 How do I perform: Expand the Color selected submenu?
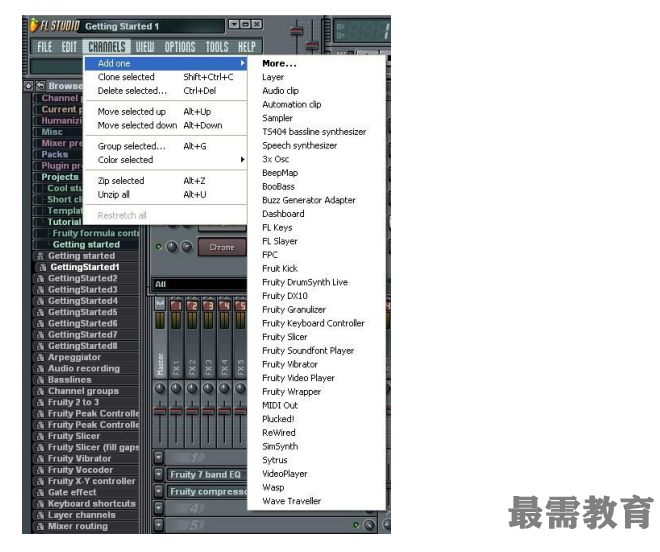[x=166, y=160]
